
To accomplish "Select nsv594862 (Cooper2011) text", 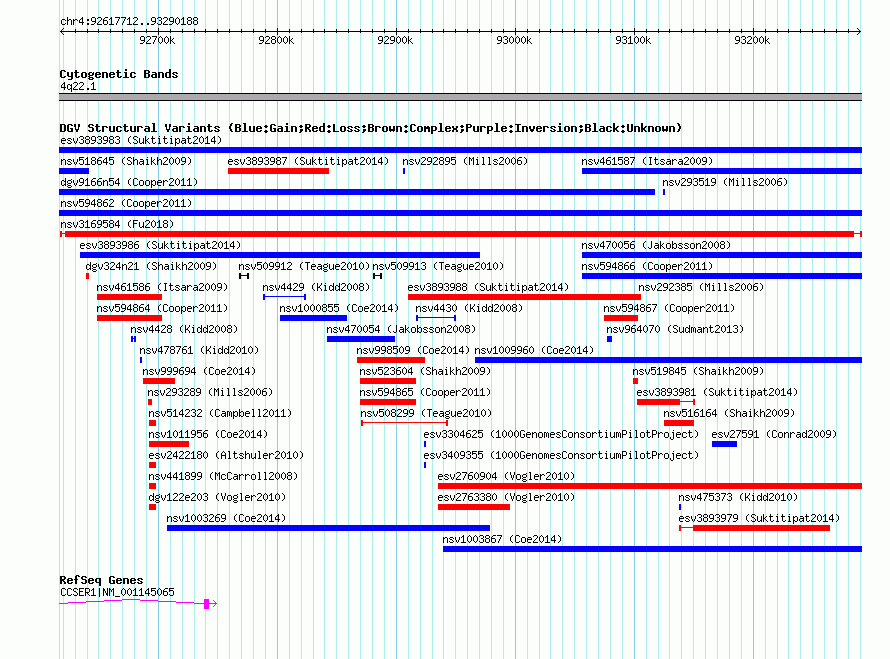I will 126,203.
